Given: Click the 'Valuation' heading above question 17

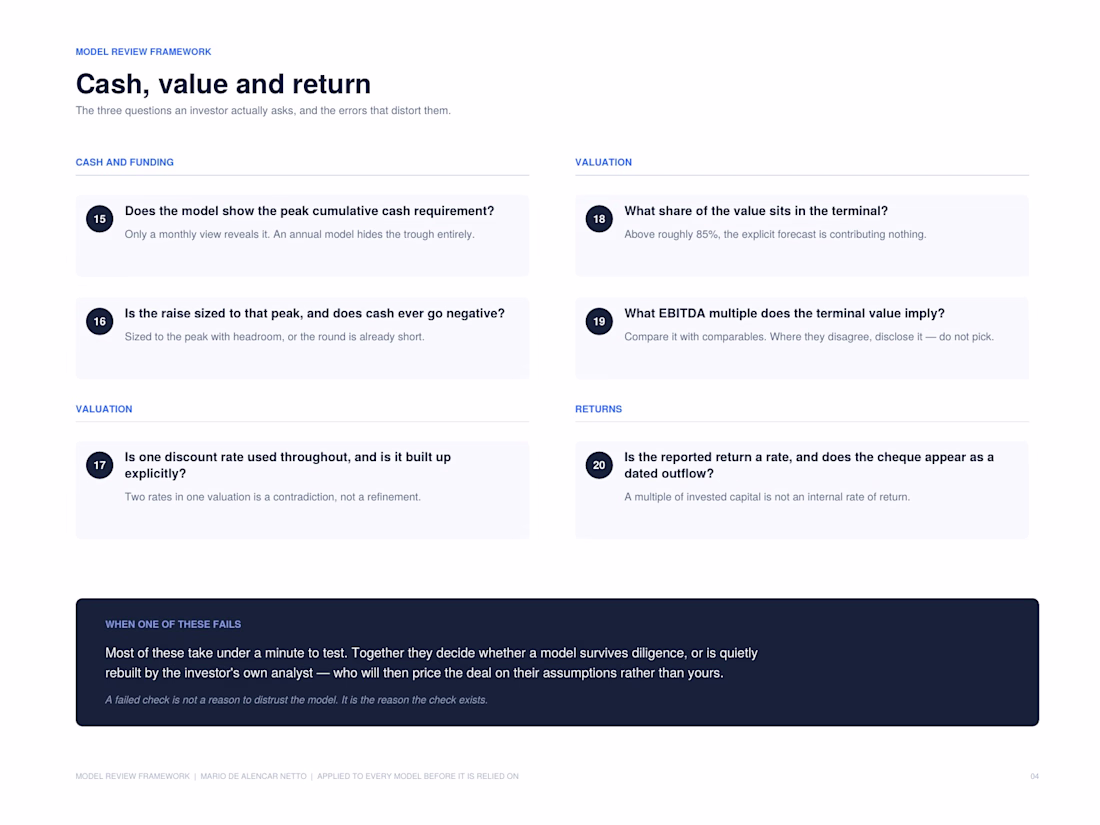Looking at the screenshot, I should coord(104,409).
